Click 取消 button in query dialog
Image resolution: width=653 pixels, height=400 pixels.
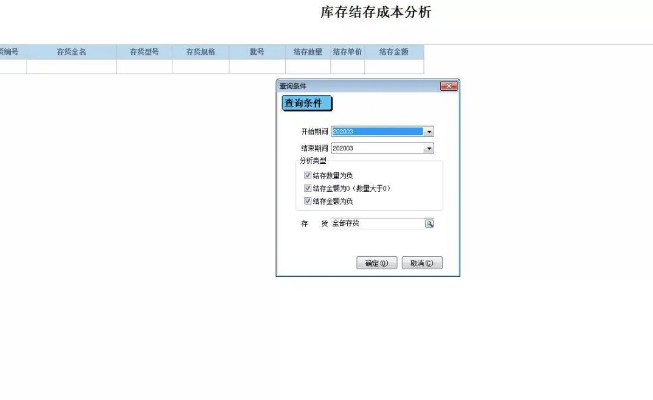(x=422, y=263)
